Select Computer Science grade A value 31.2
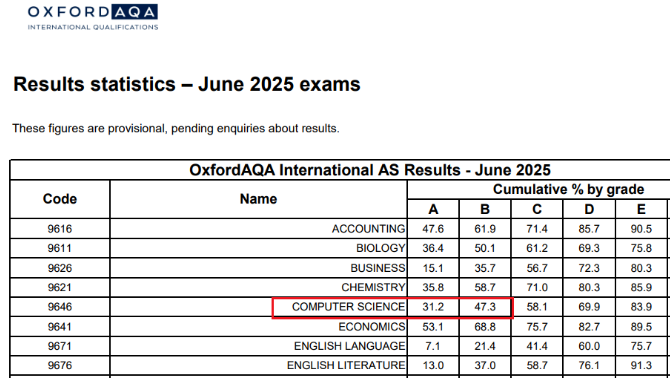 (433, 307)
